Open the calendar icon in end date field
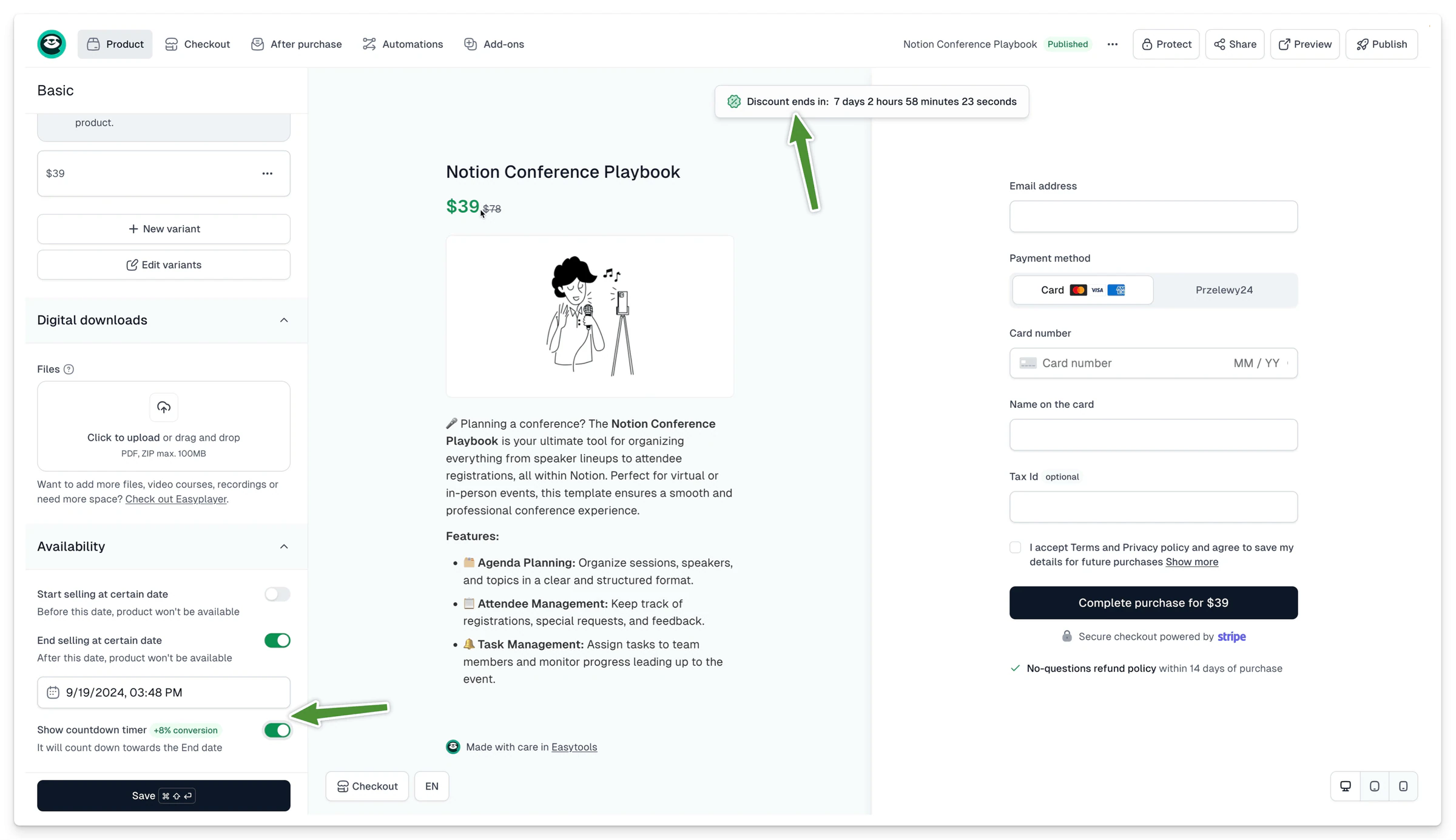Viewport: 1456px width, 840px height. click(53, 693)
